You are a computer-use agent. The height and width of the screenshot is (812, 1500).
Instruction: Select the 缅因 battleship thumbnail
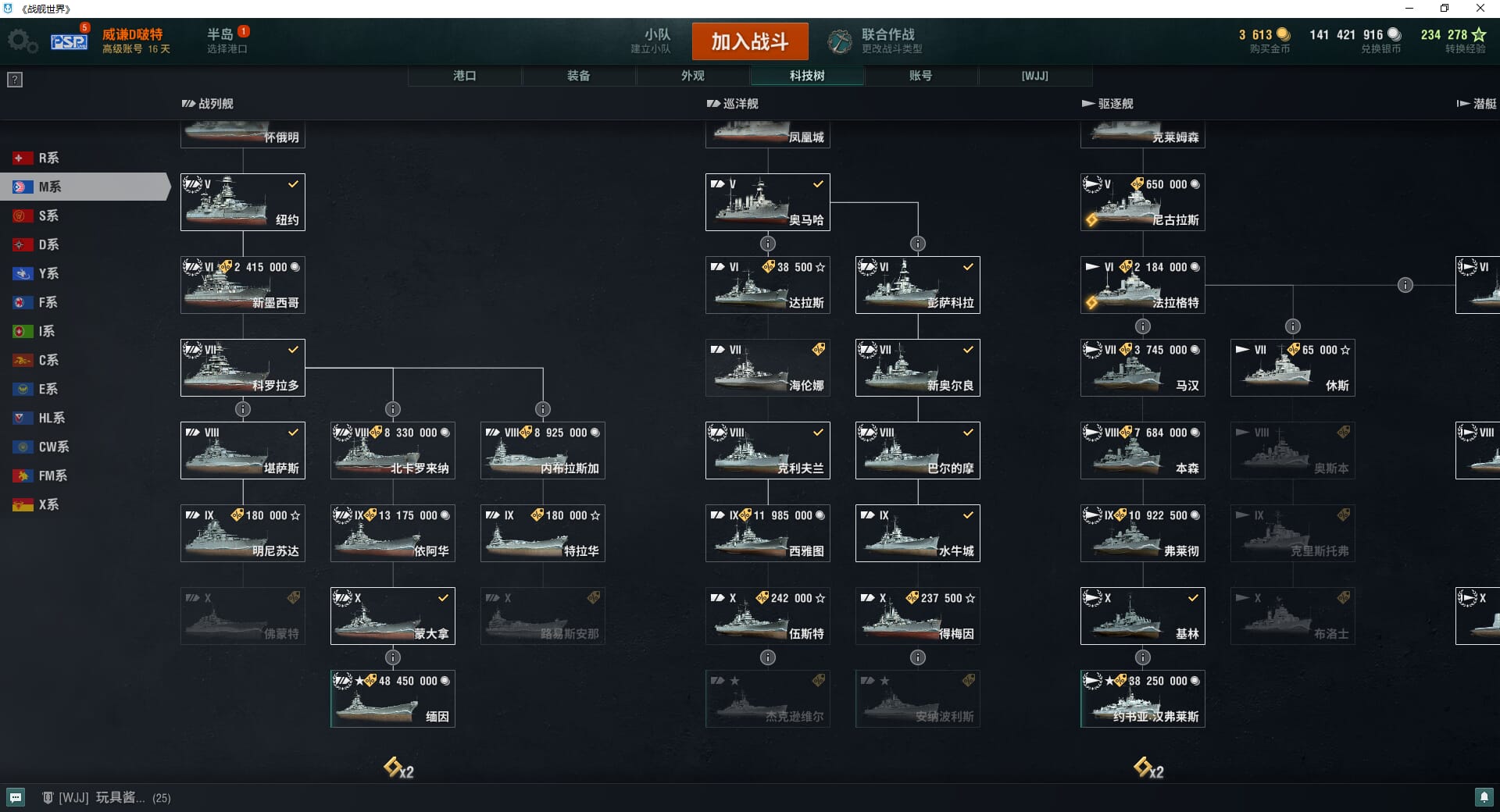(393, 699)
